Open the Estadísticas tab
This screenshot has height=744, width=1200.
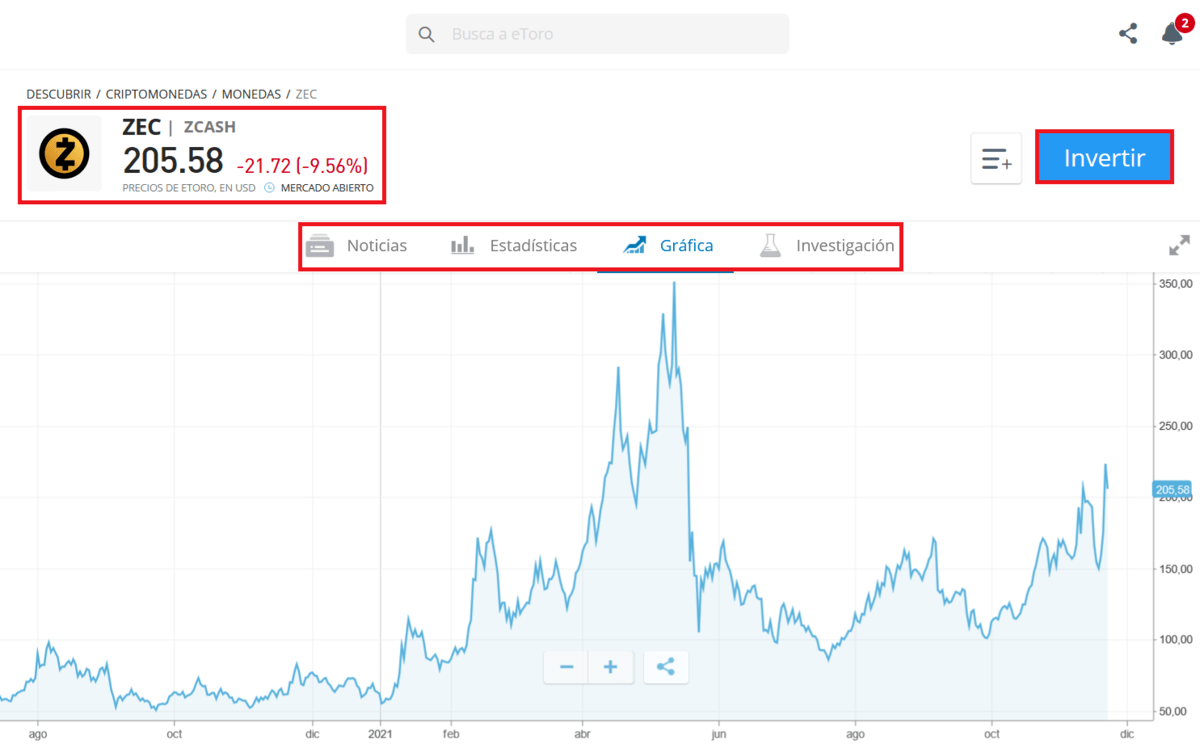pos(514,246)
